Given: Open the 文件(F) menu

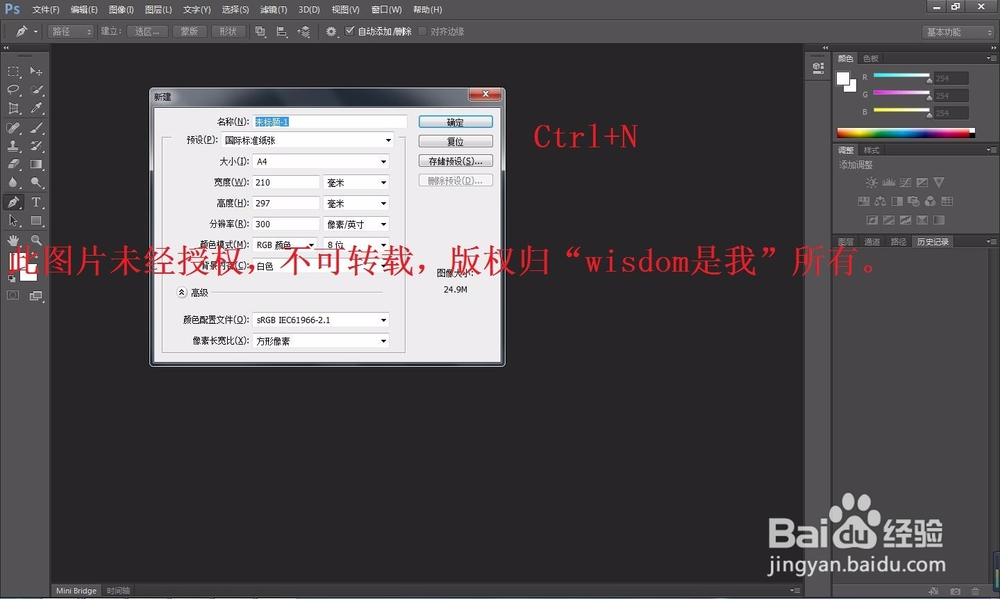Looking at the screenshot, I should 45,10.
